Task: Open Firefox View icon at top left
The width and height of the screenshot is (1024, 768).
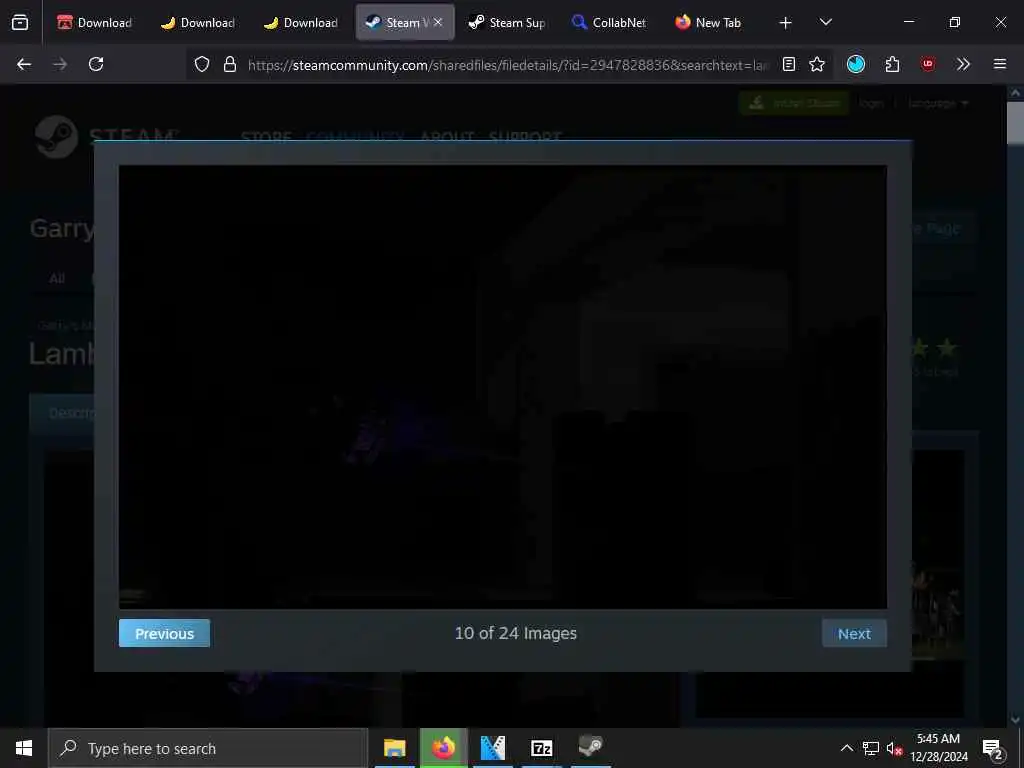Action: (20, 22)
